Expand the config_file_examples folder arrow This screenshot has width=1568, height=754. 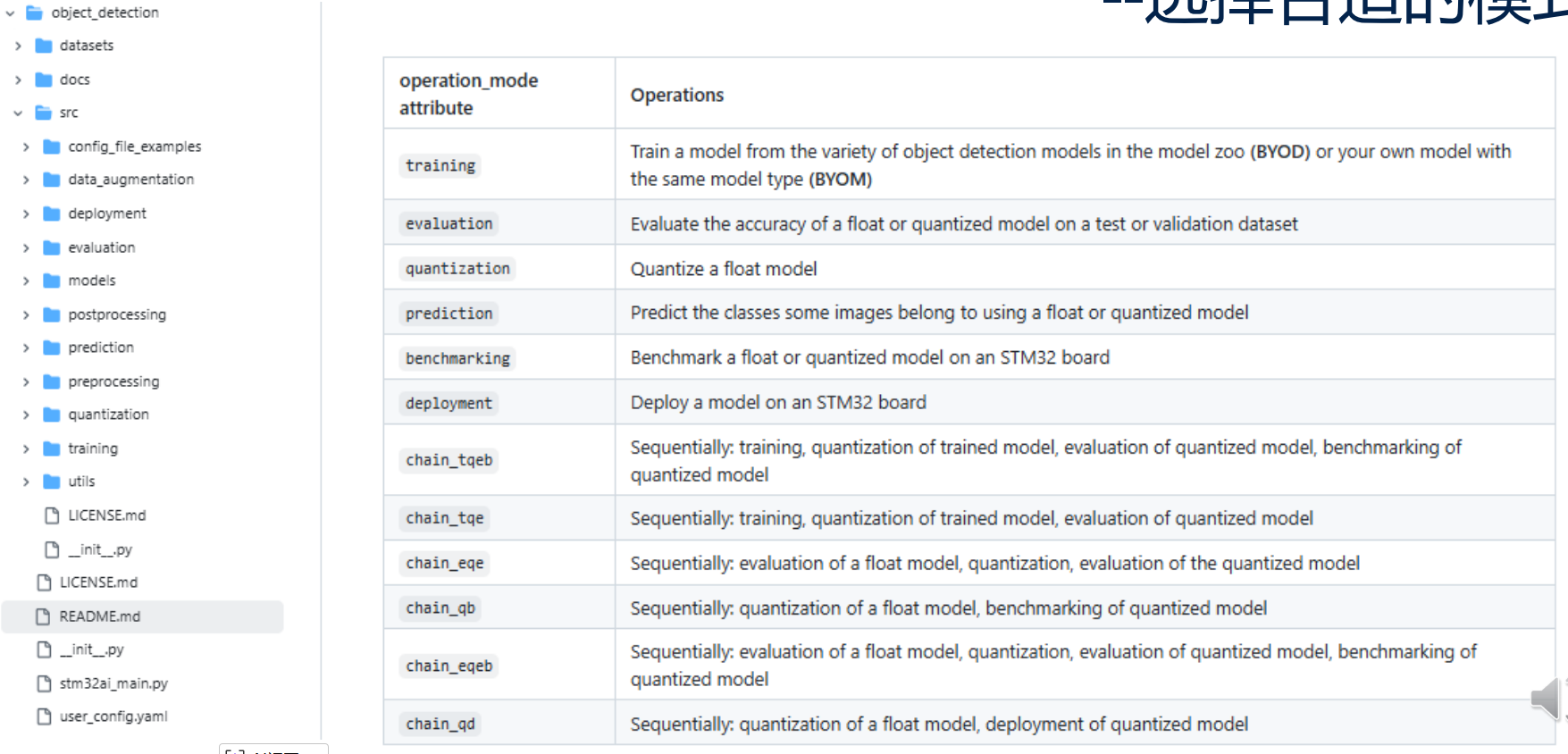click(26, 147)
